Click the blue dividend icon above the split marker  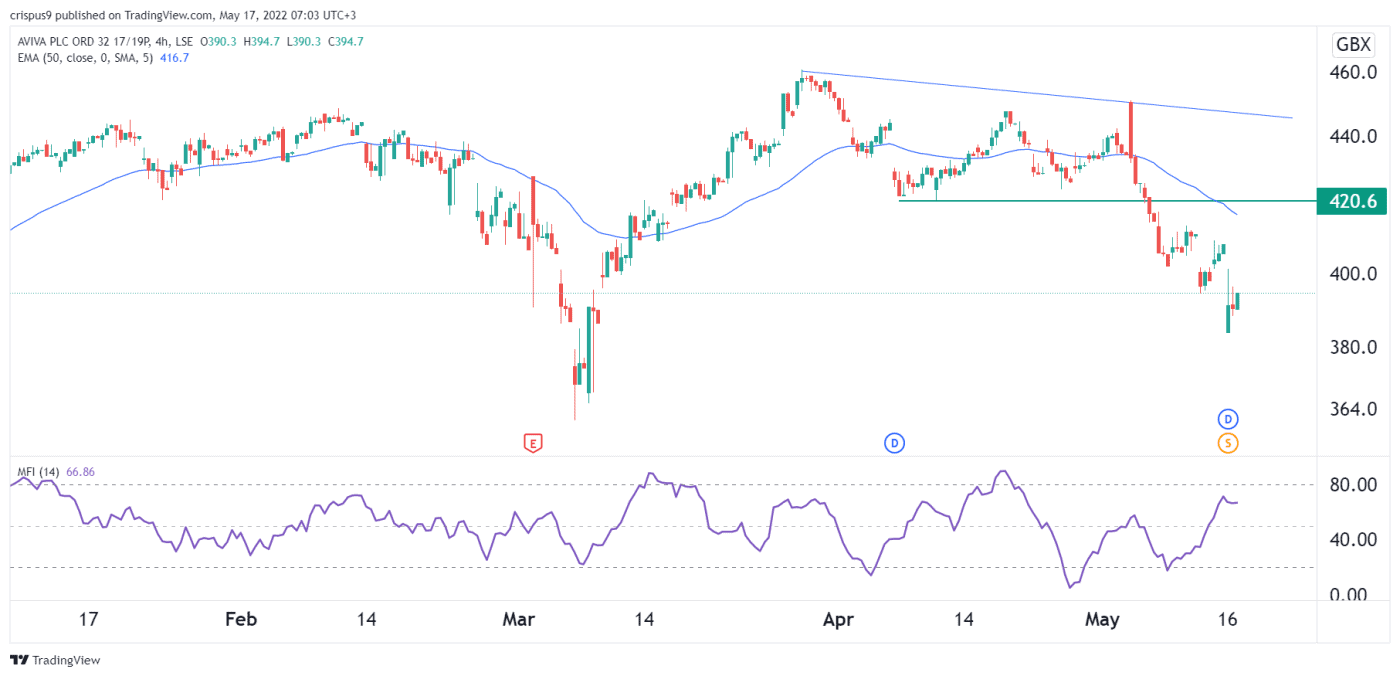click(1228, 417)
